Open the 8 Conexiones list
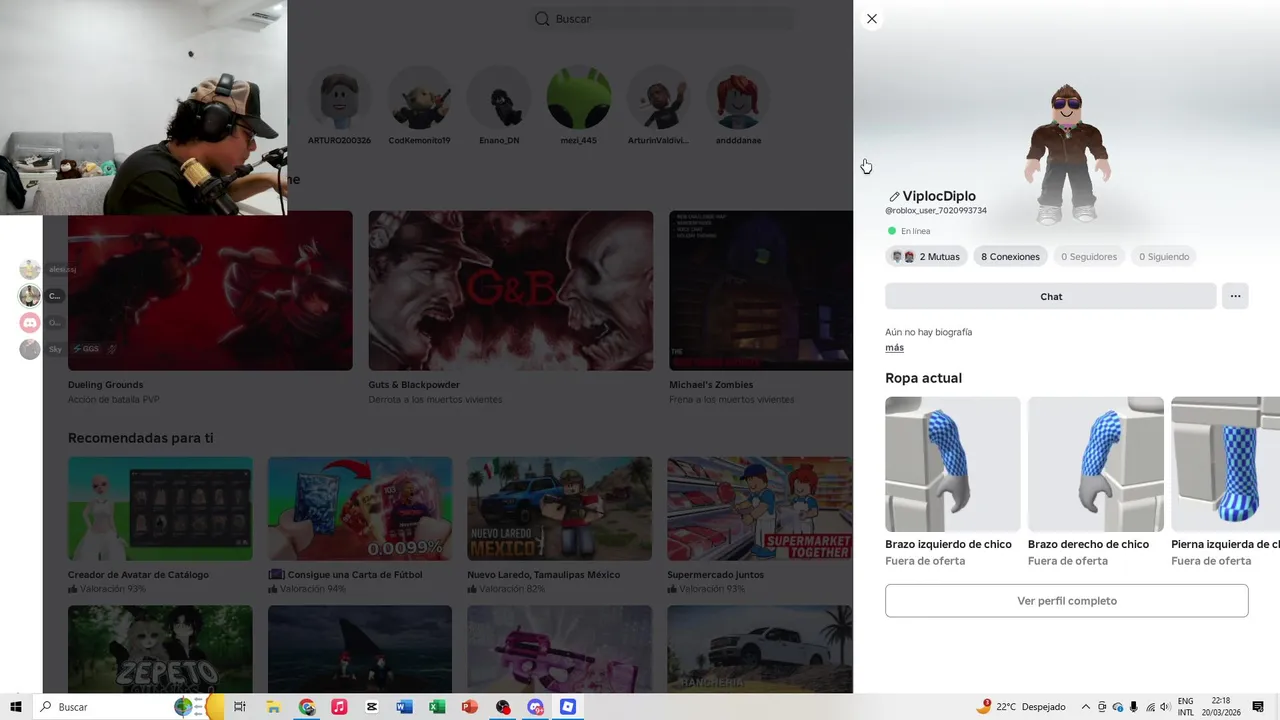Screen dimensions: 1280x720 (x=1010, y=257)
